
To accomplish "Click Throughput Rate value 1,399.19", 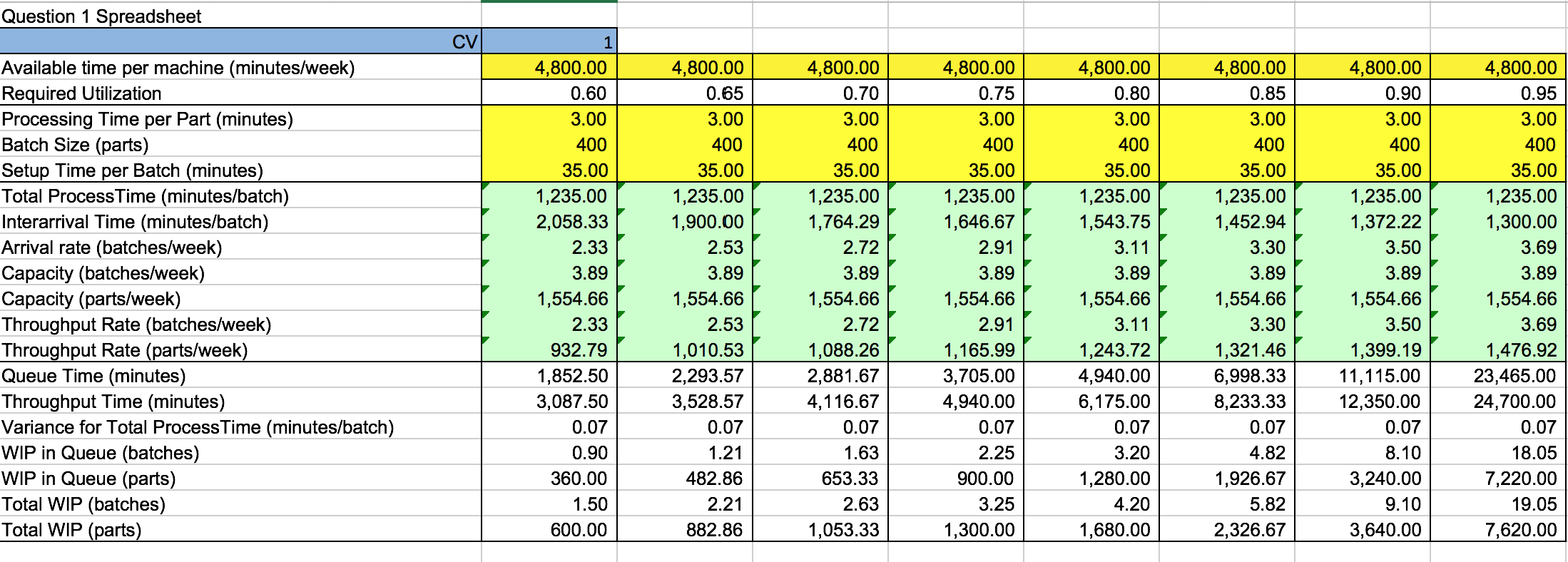I will coord(1385,350).
